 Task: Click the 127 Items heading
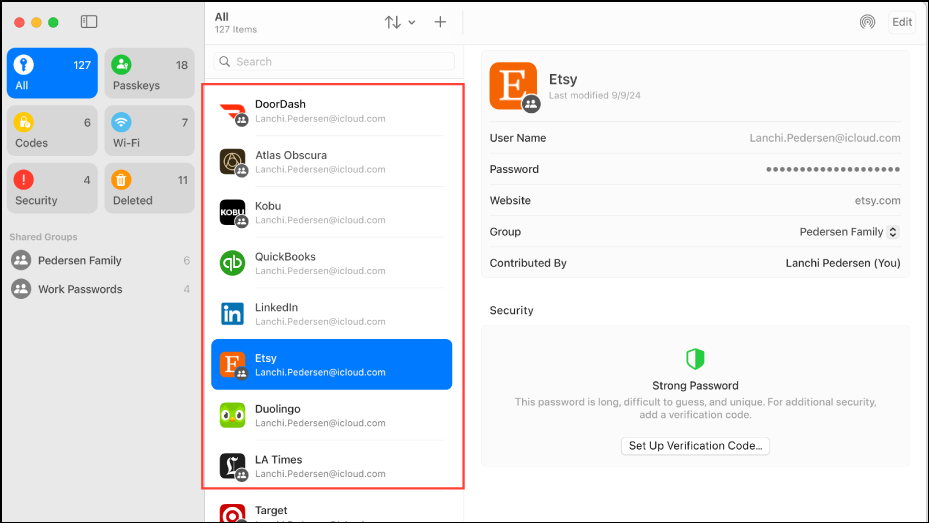click(236, 30)
